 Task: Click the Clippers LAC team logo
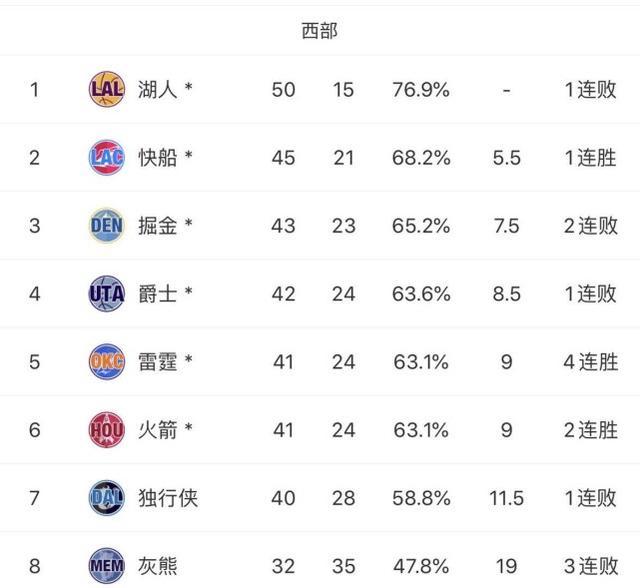pyautogui.click(x=106, y=158)
